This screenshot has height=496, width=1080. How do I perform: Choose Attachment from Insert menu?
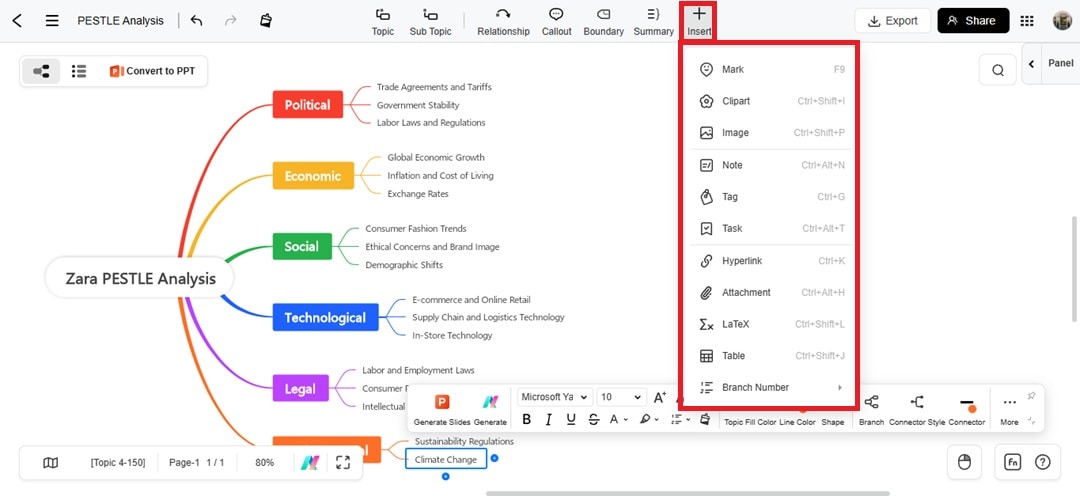[771, 293]
